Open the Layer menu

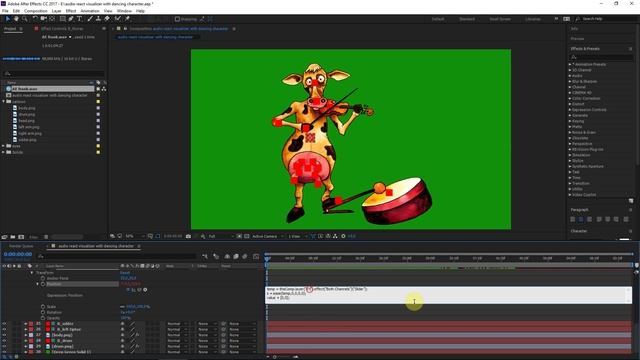(x=56, y=11)
